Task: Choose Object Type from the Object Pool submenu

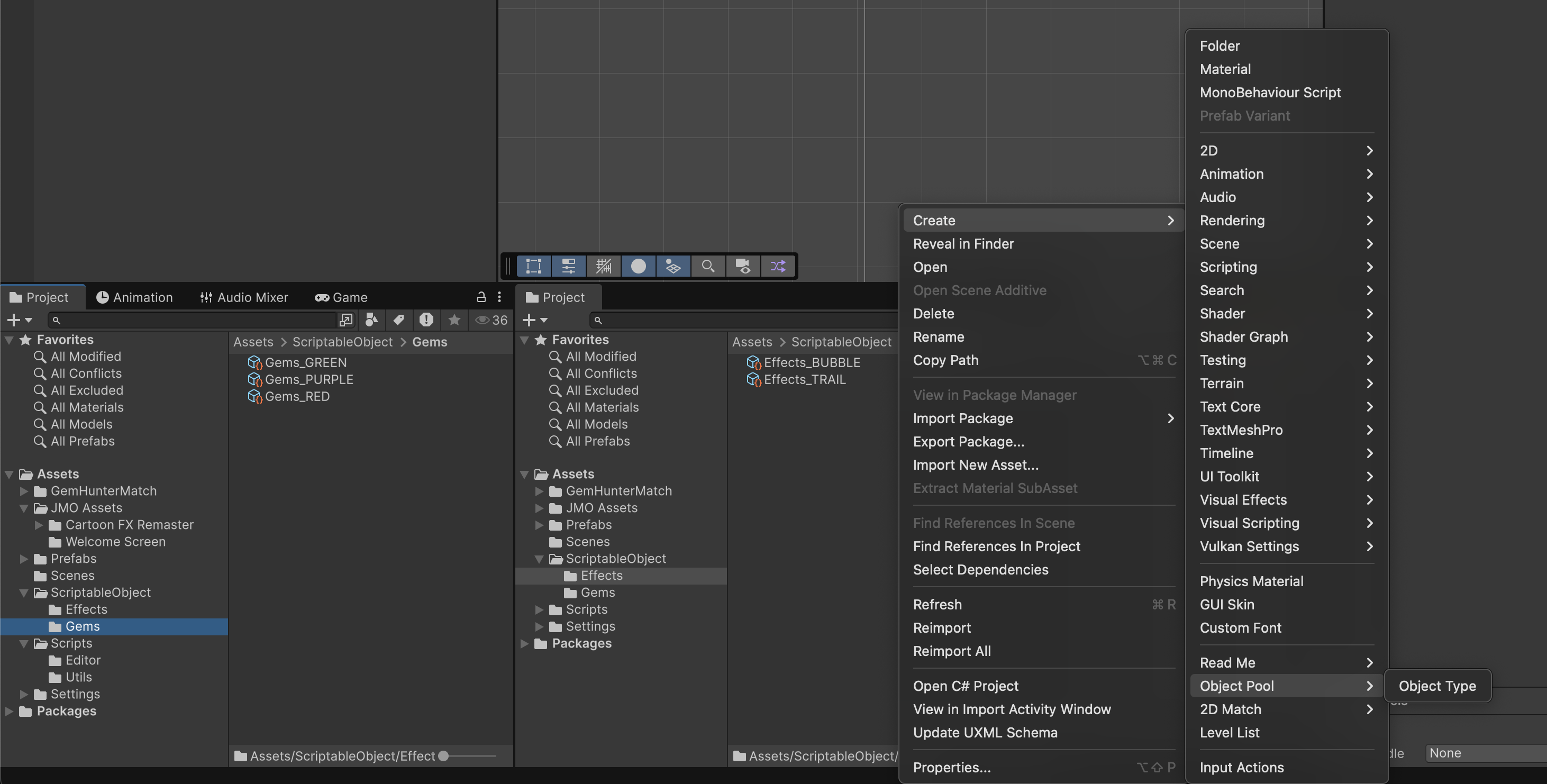Action: [x=1436, y=686]
